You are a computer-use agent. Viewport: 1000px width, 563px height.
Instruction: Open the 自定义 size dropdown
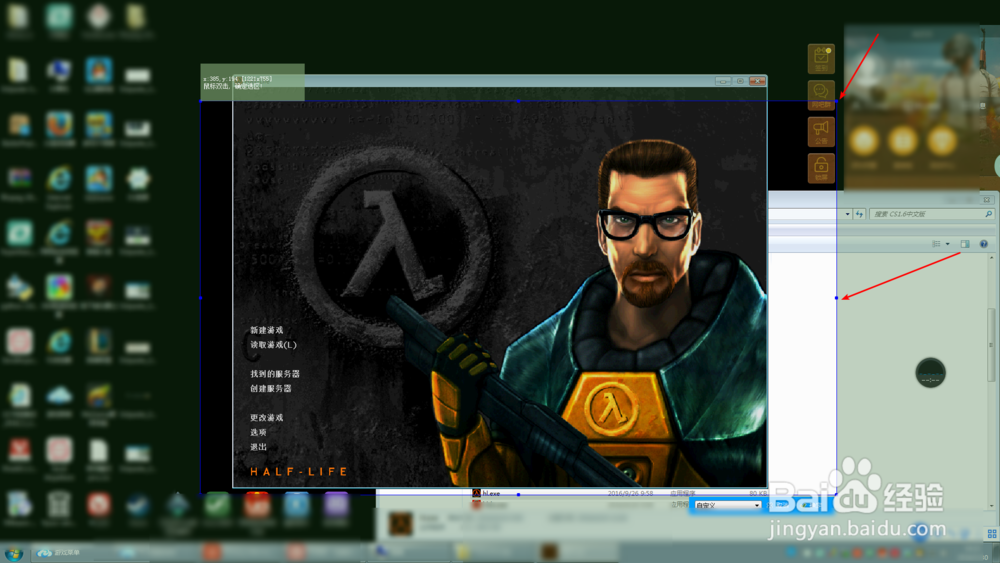727,505
